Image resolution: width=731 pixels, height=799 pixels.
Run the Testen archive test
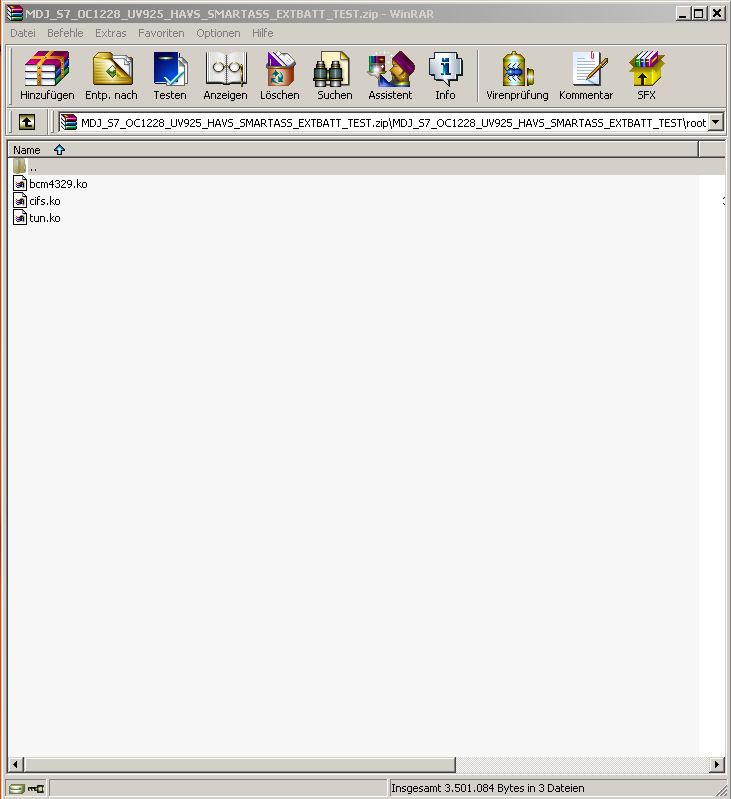170,69
